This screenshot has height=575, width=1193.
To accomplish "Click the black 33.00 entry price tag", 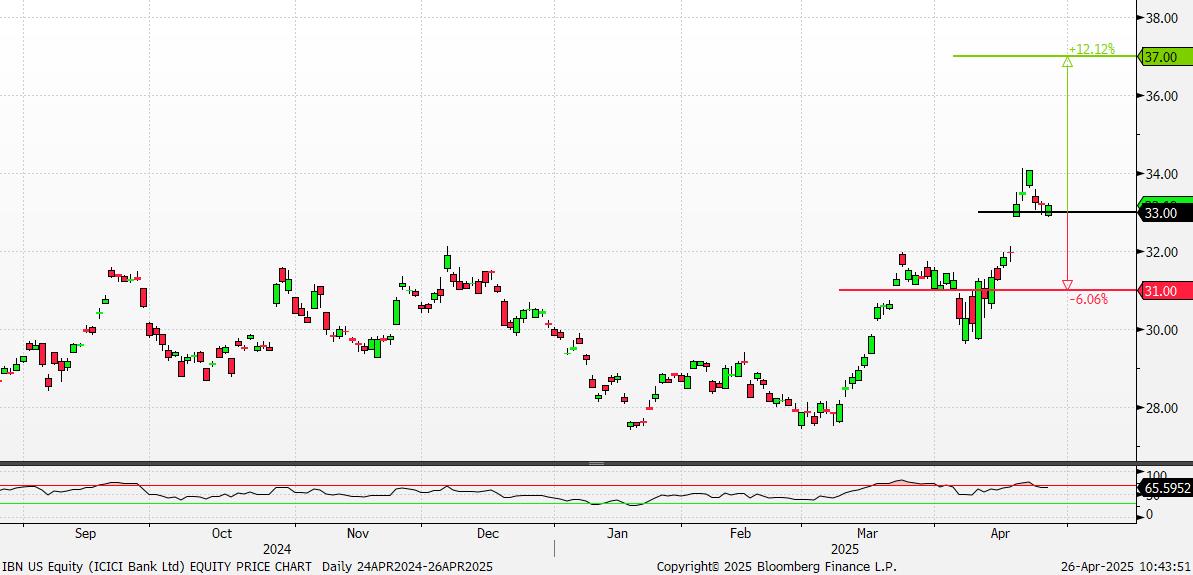I will click(x=1160, y=213).
